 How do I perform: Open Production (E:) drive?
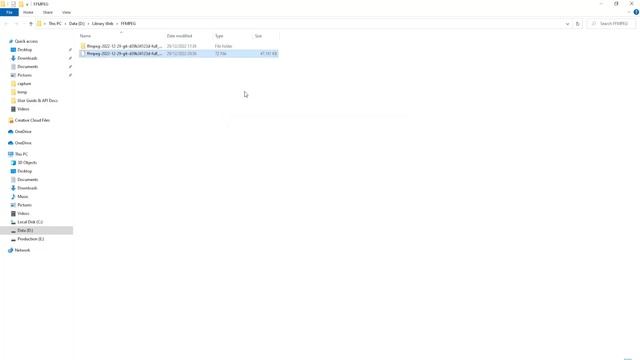pyautogui.click(x=31, y=239)
